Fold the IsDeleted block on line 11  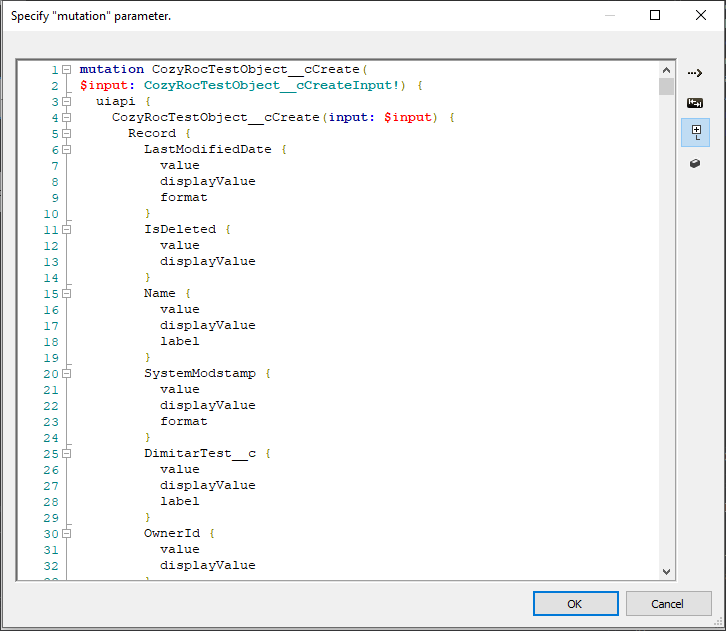tap(66, 230)
